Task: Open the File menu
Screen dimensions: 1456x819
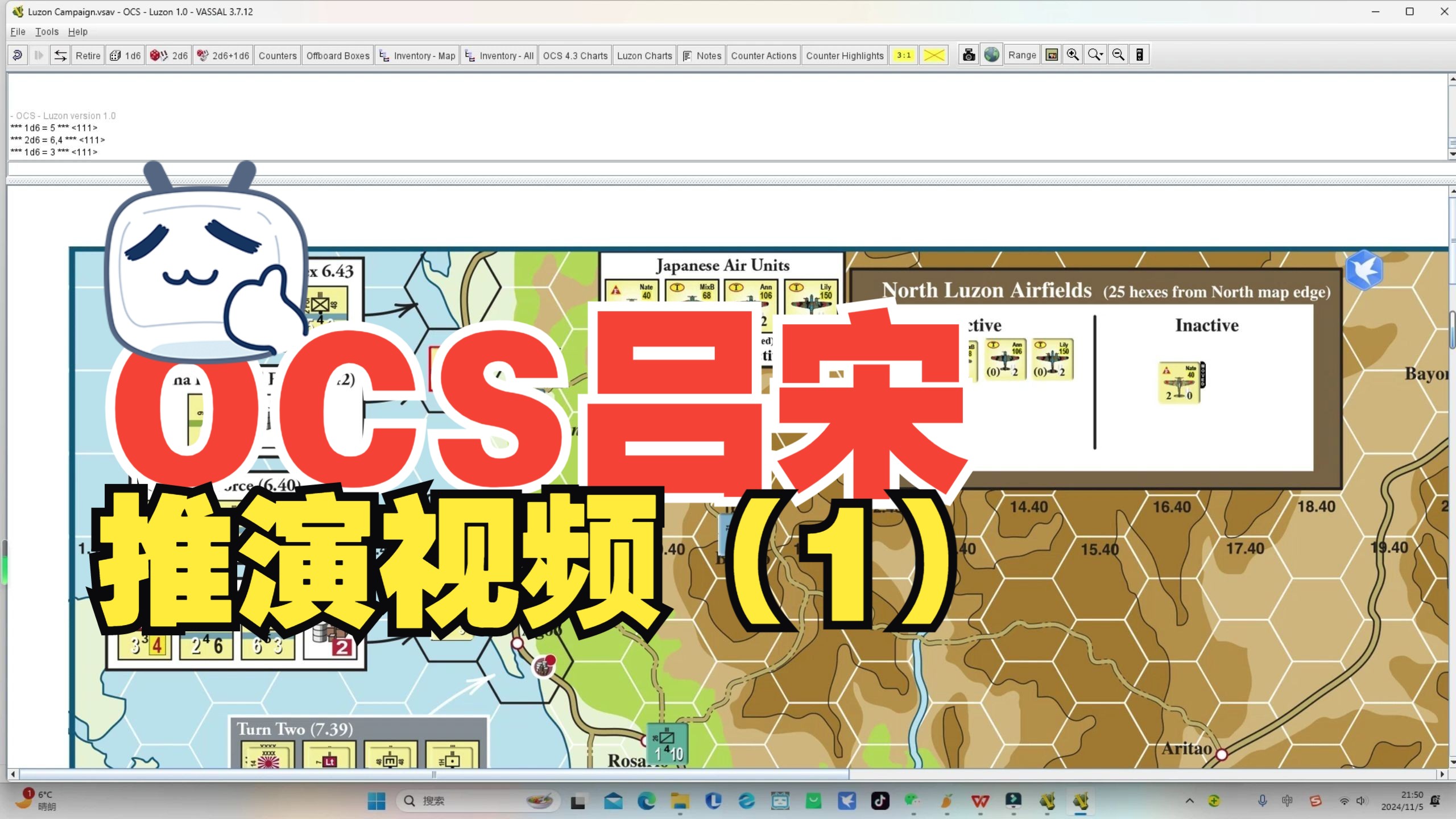Action: pos(18,32)
